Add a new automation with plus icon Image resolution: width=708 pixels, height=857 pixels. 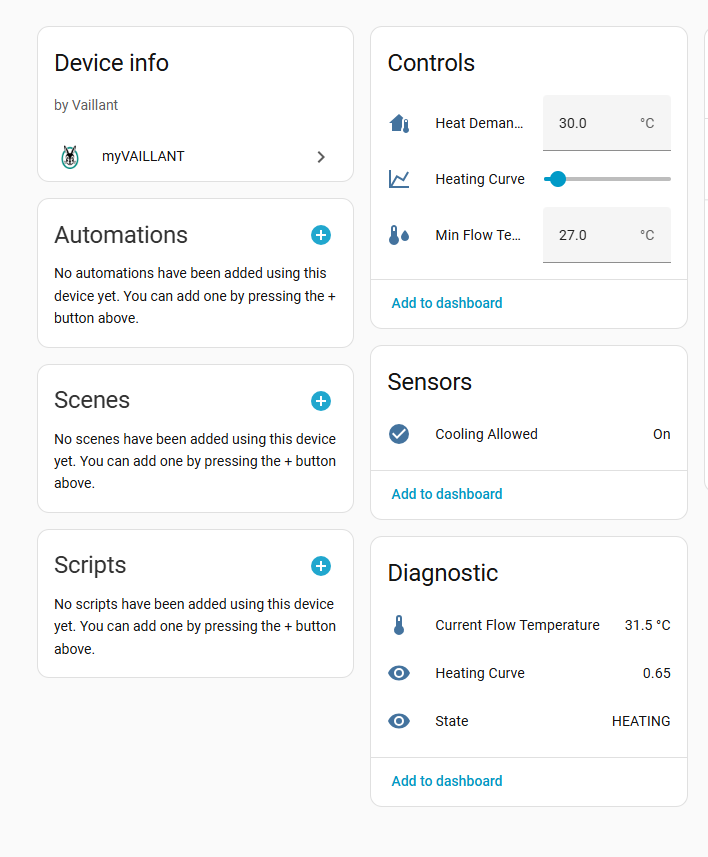click(x=321, y=235)
